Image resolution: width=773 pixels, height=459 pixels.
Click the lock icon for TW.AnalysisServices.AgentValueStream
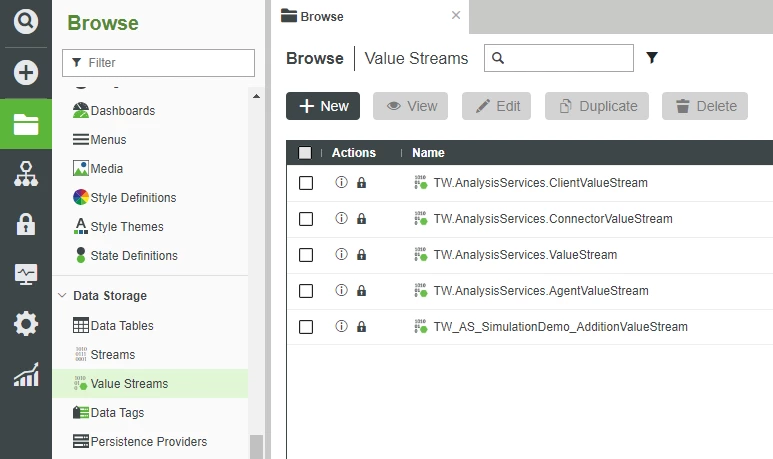pos(361,291)
